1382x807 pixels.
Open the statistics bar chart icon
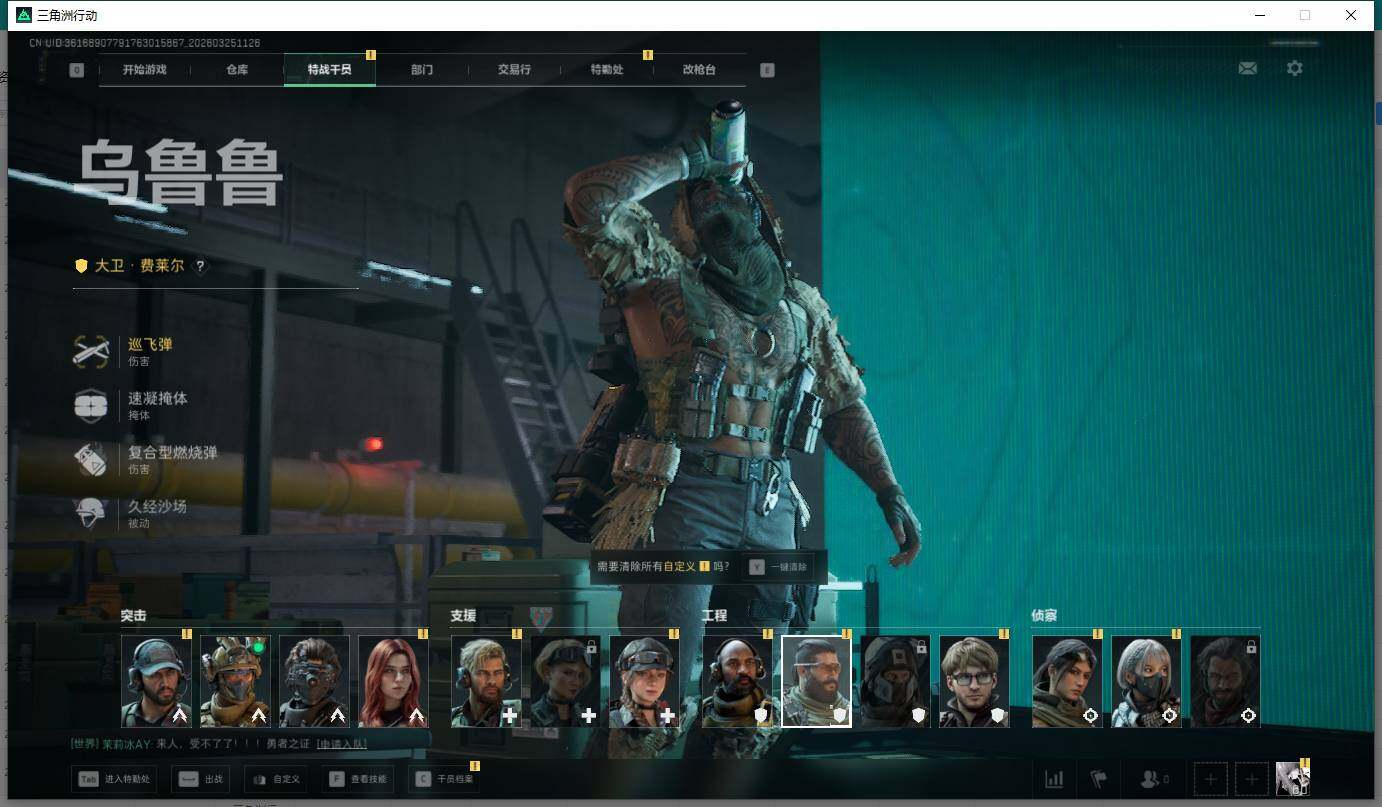[1054, 779]
